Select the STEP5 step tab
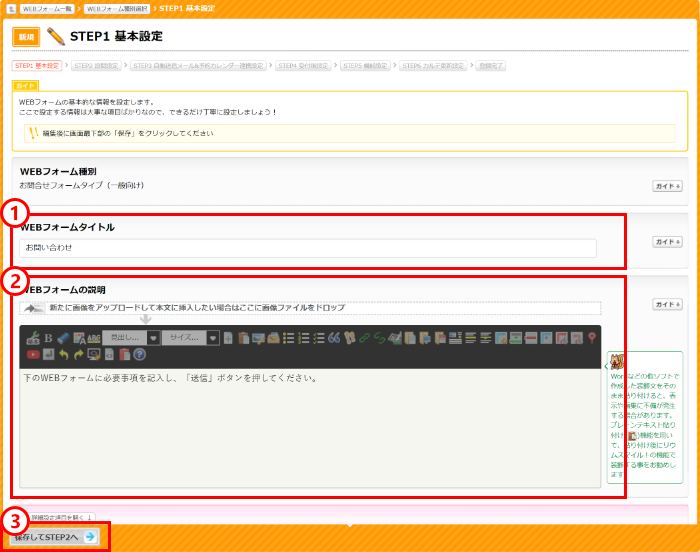Screen dimensions: 700x552 [x=365, y=66]
